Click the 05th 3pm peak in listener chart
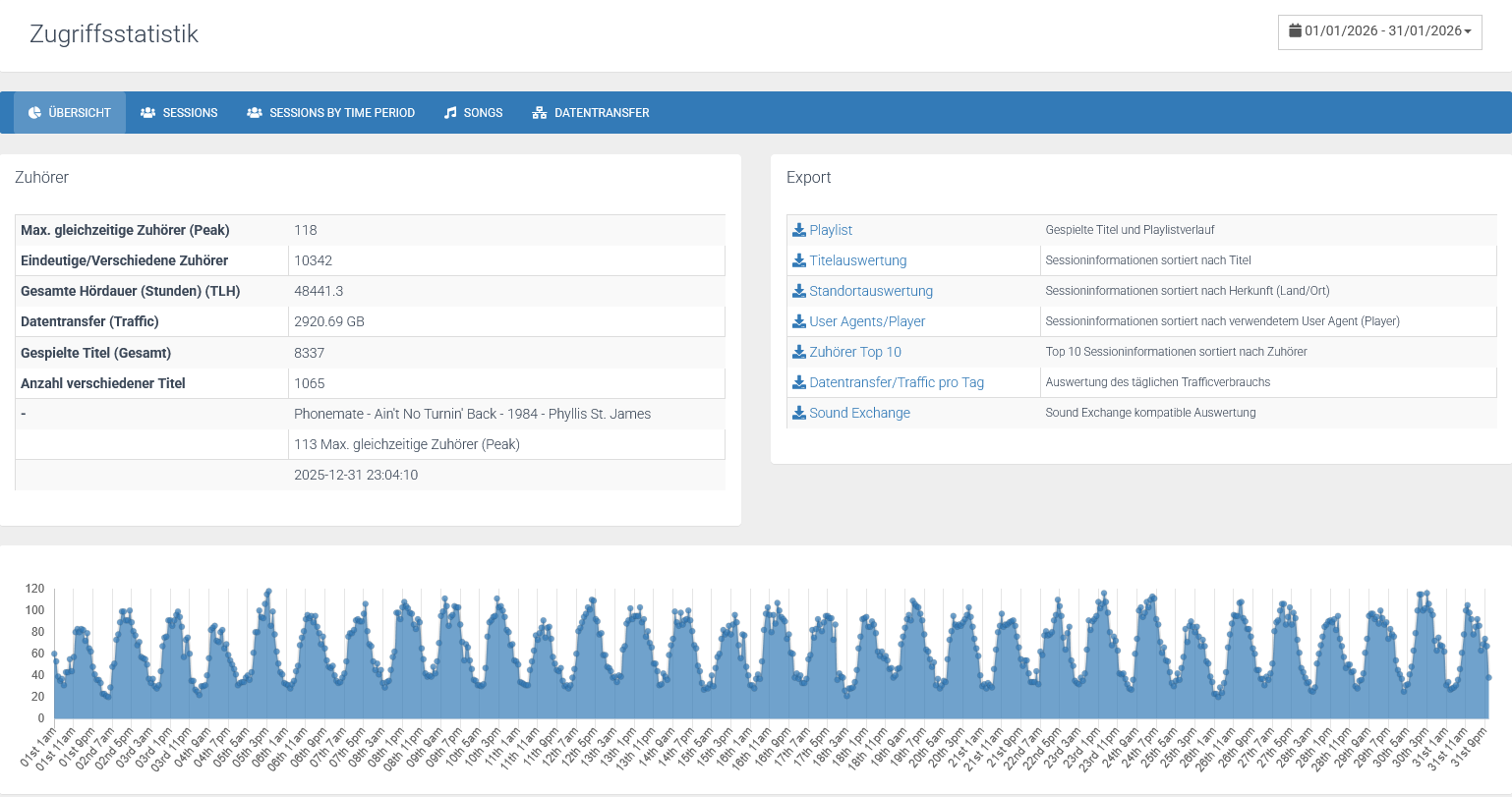The width and height of the screenshot is (1512, 797). point(267,592)
